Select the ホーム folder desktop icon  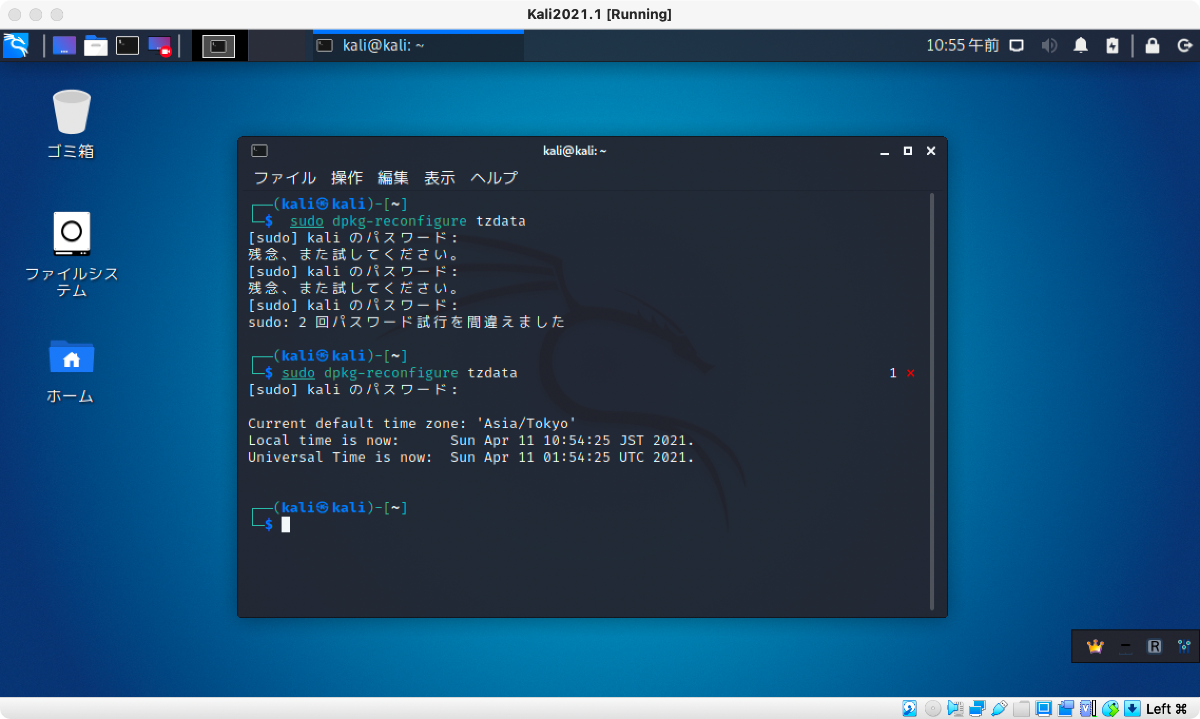pos(71,370)
